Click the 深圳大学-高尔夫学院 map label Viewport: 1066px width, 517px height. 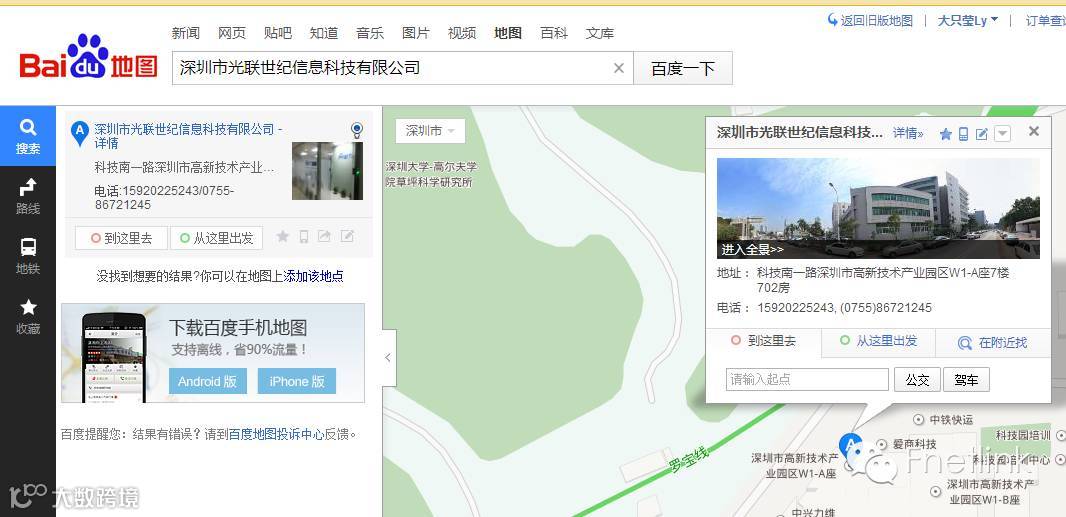431,174
